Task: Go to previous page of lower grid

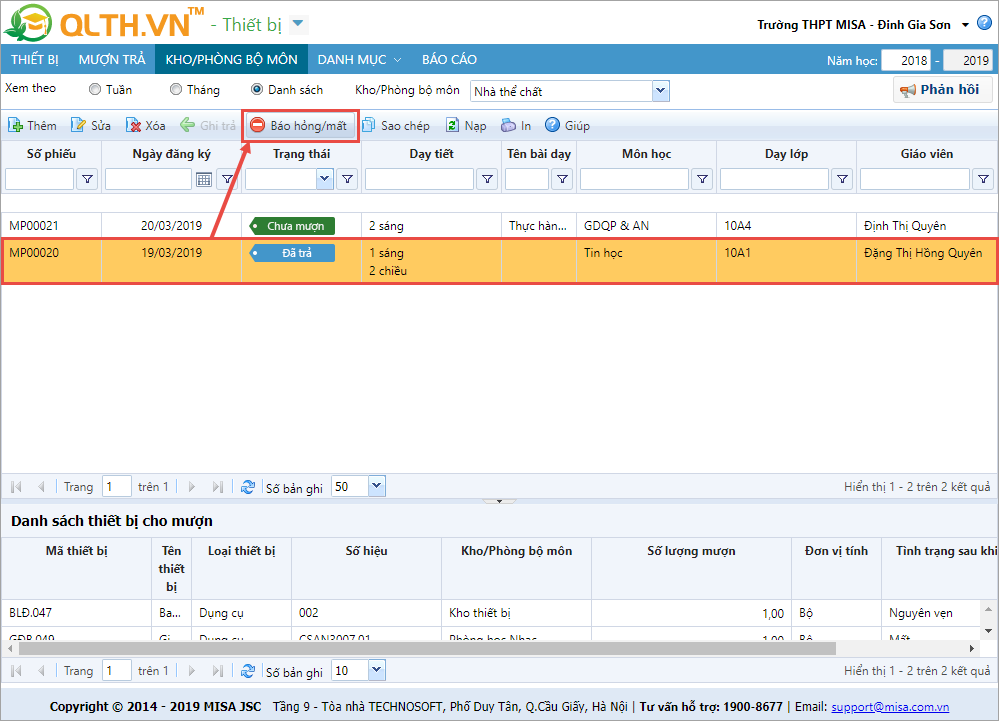Action: [41, 671]
